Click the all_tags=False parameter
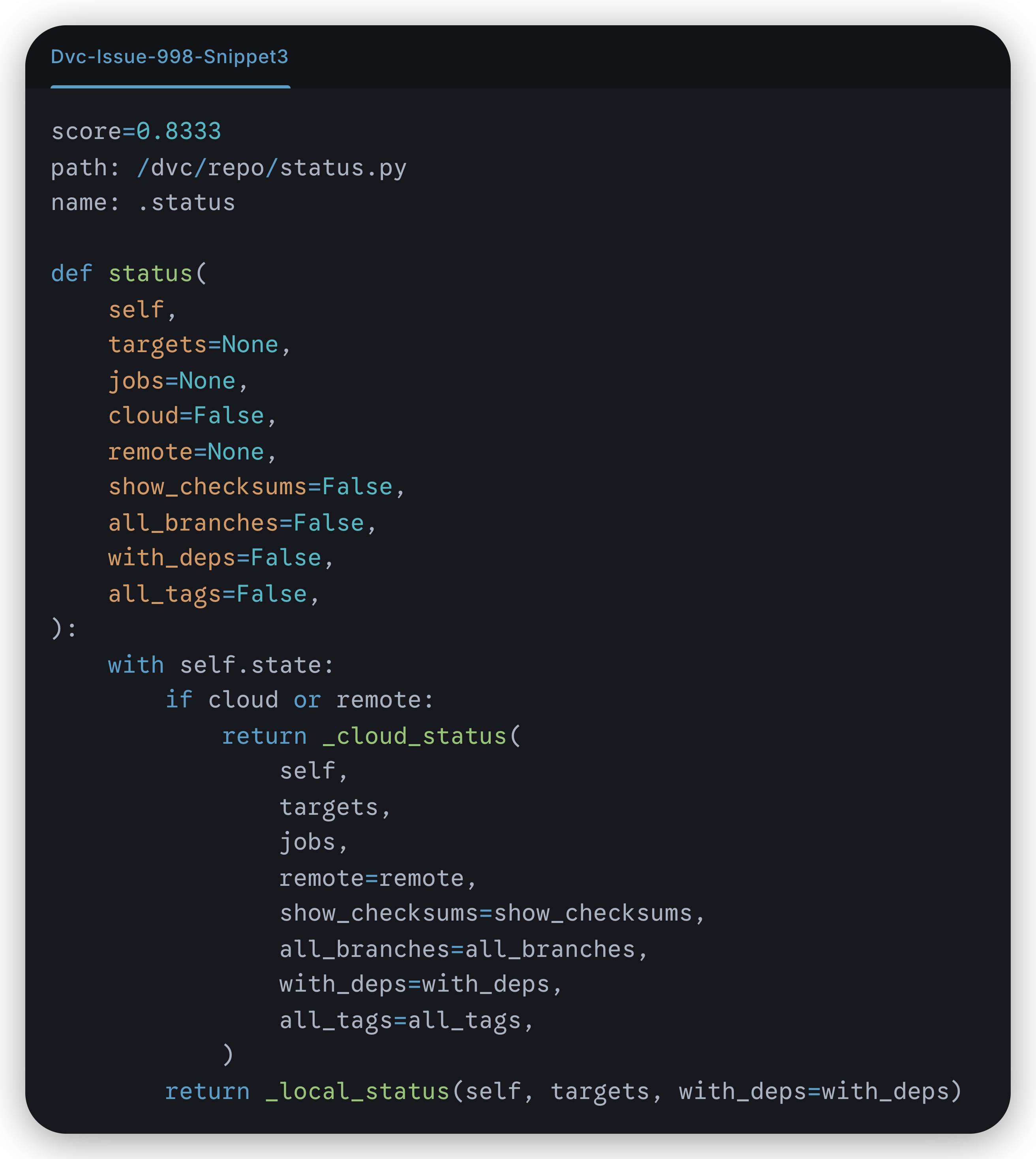This screenshot has width=1036, height=1159. click(x=208, y=594)
